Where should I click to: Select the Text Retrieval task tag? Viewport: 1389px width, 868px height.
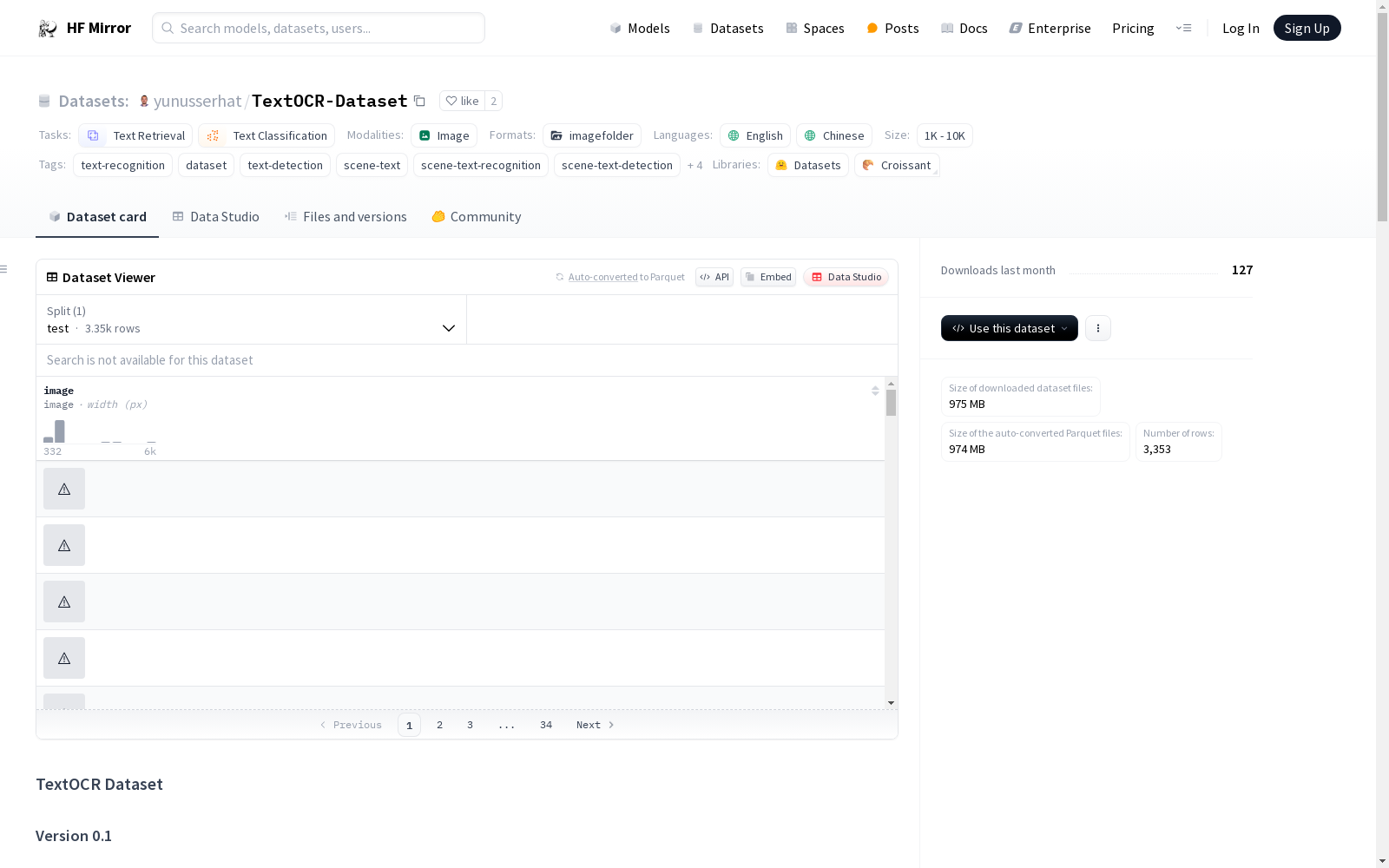[x=135, y=135]
